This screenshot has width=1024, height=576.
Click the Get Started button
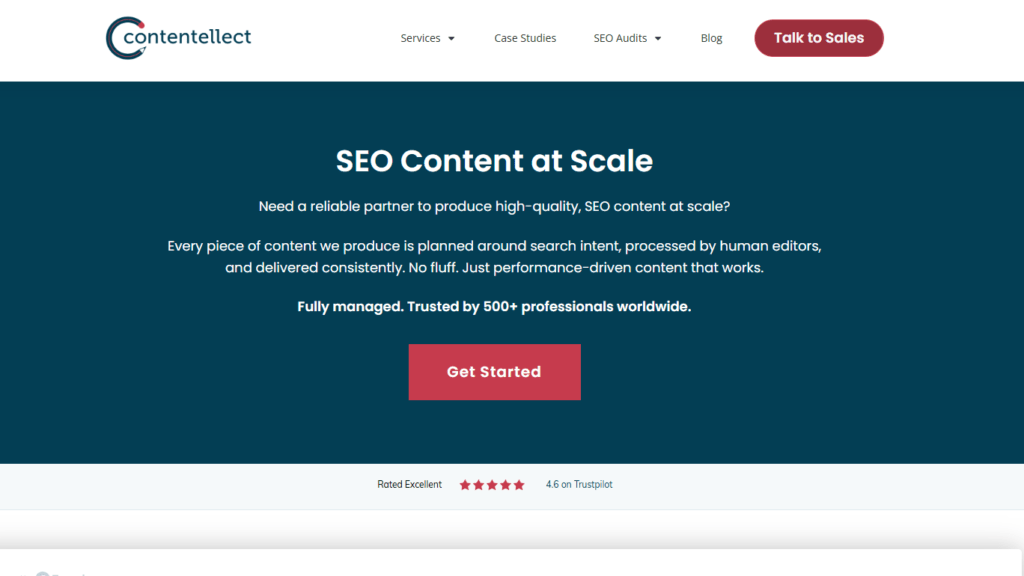(494, 372)
